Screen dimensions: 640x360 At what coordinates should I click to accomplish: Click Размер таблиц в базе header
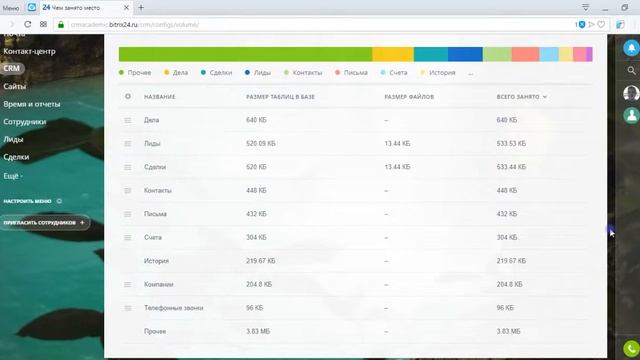[280, 97]
